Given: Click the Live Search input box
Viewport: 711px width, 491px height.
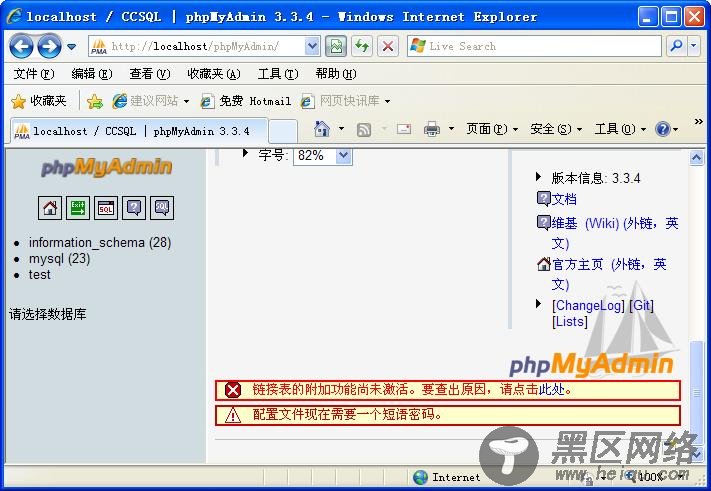Looking at the screenshot, I should pyautogui.click(x=534, y=46).
